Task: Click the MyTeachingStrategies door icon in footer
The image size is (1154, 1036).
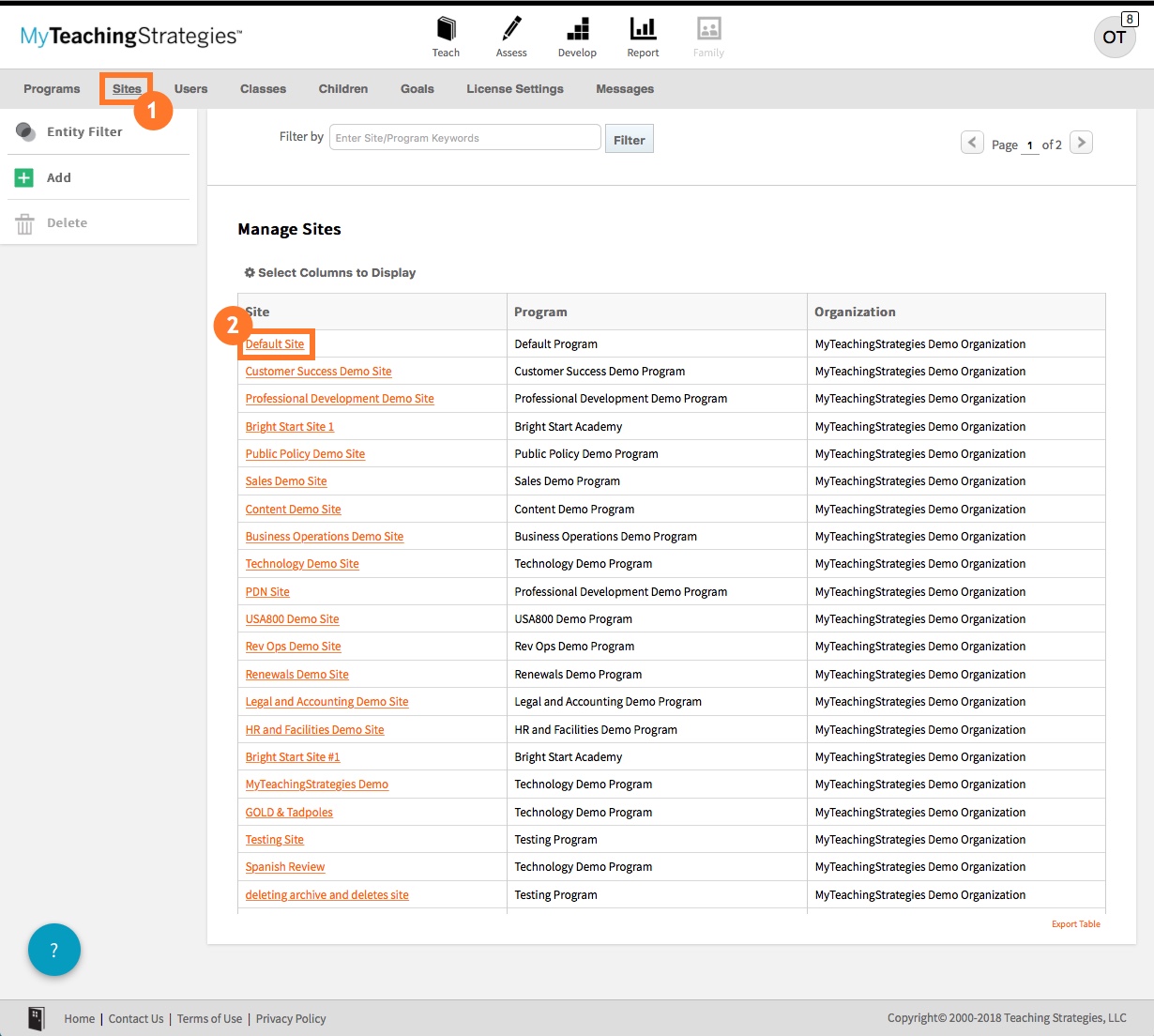Action: click(36, 1018)
